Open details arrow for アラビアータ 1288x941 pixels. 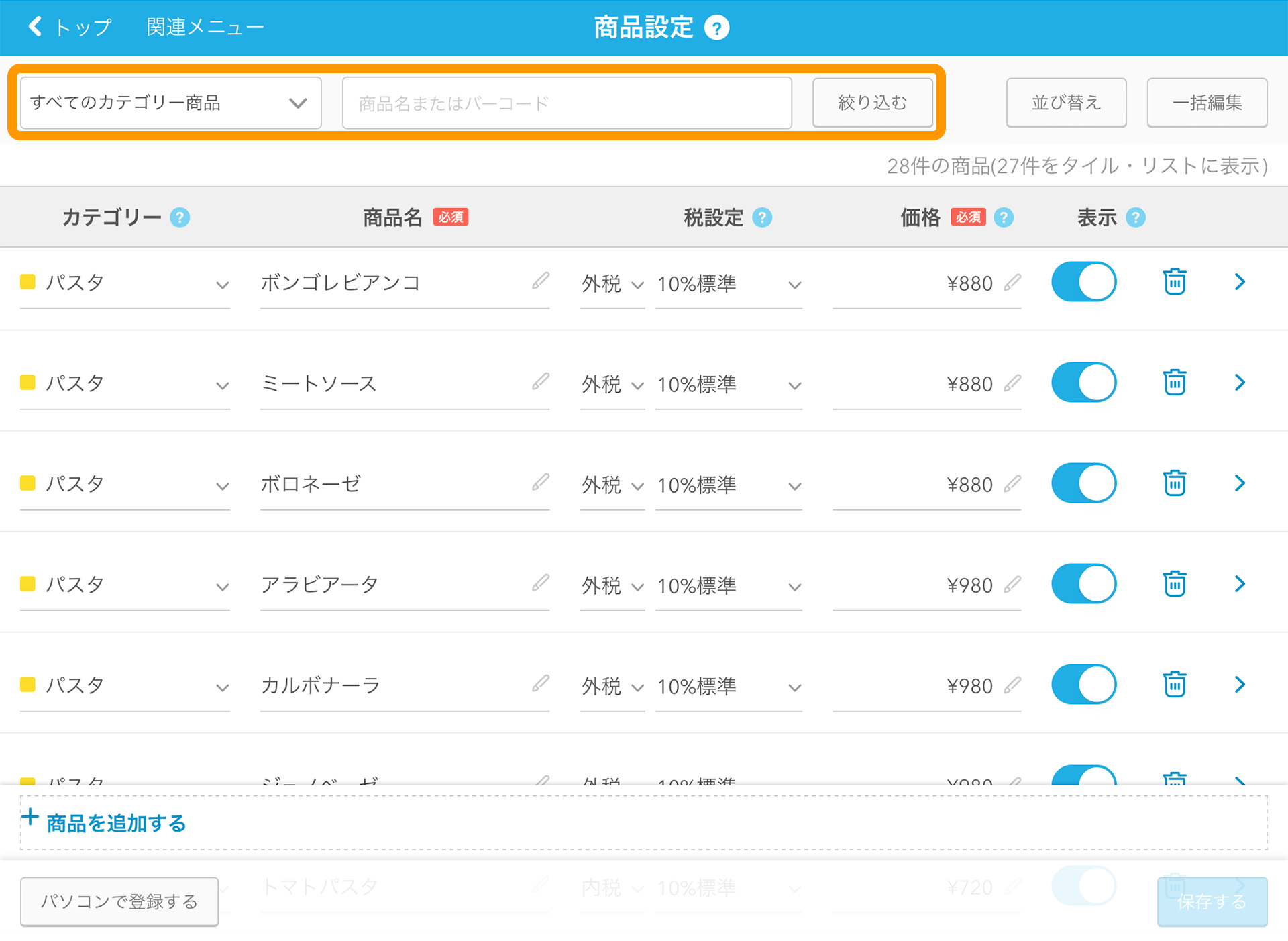click(1240, 583)
